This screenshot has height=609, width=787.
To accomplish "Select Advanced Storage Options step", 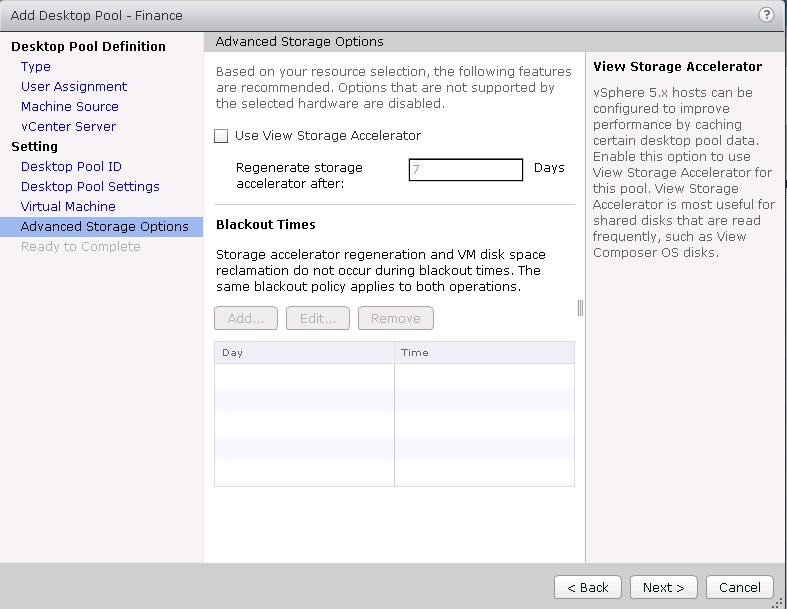I will pyautogui.click(x=104, y=227).
